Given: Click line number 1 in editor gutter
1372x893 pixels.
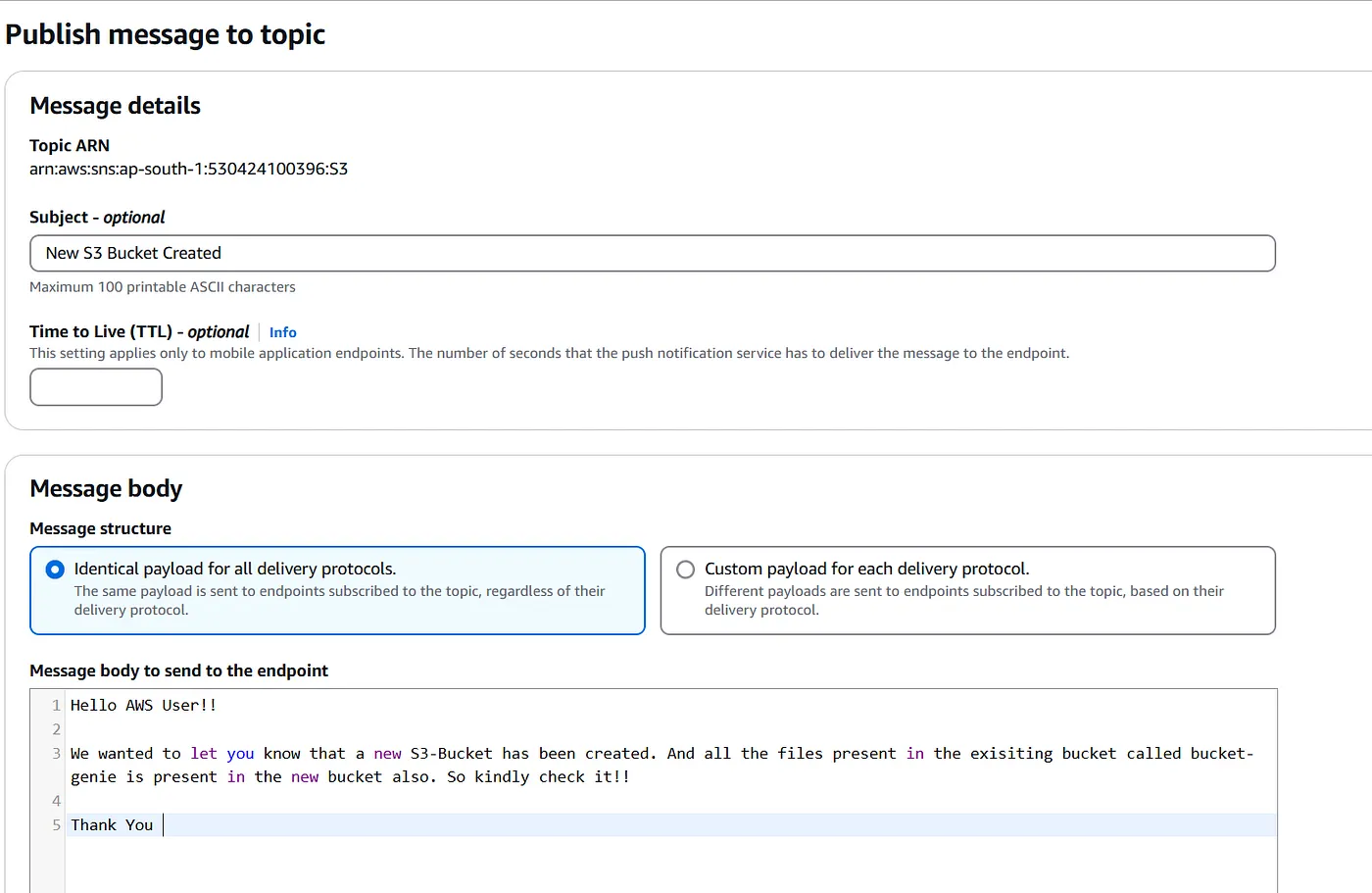Looking at the screenshot, I should tap(56, 705).
